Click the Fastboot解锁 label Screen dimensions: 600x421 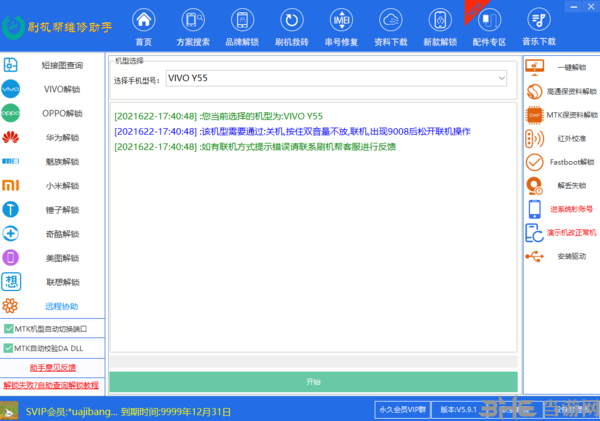coord(572,162)
